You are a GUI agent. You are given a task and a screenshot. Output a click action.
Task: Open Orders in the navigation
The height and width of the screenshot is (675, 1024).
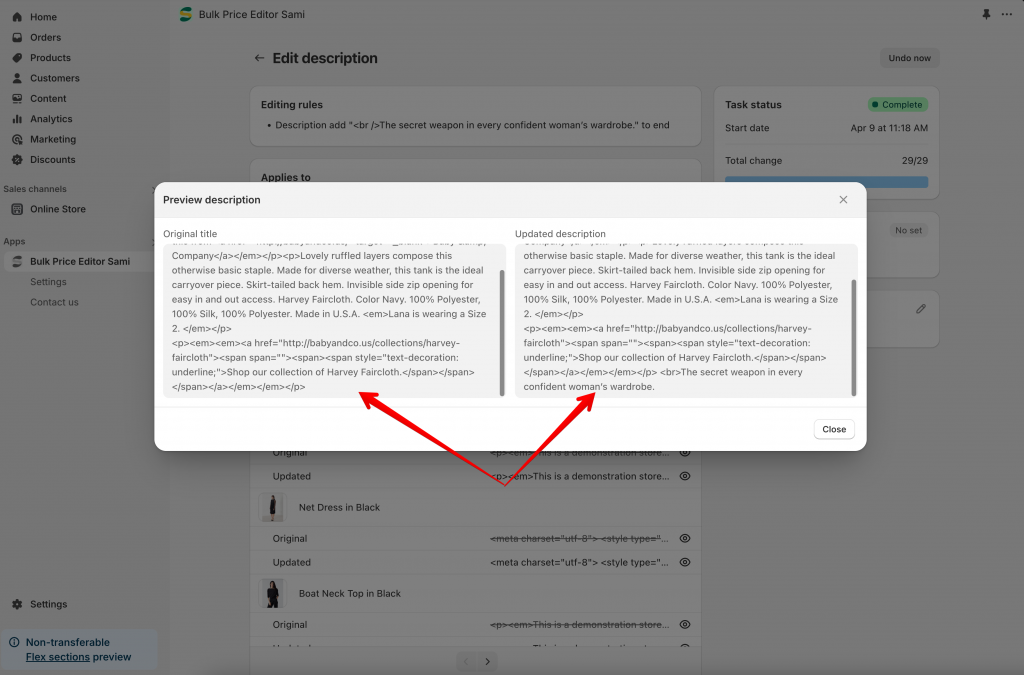tap(46, 37)
